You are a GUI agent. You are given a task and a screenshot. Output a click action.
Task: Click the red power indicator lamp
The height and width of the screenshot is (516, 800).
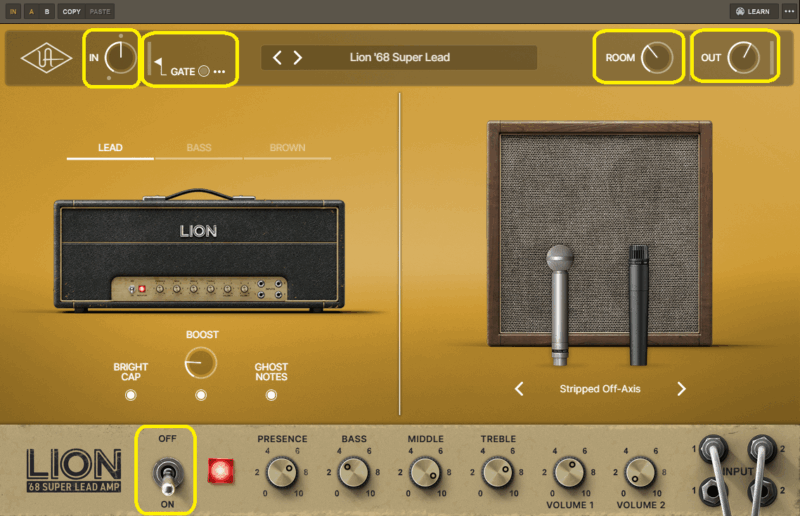pos(217,471)
